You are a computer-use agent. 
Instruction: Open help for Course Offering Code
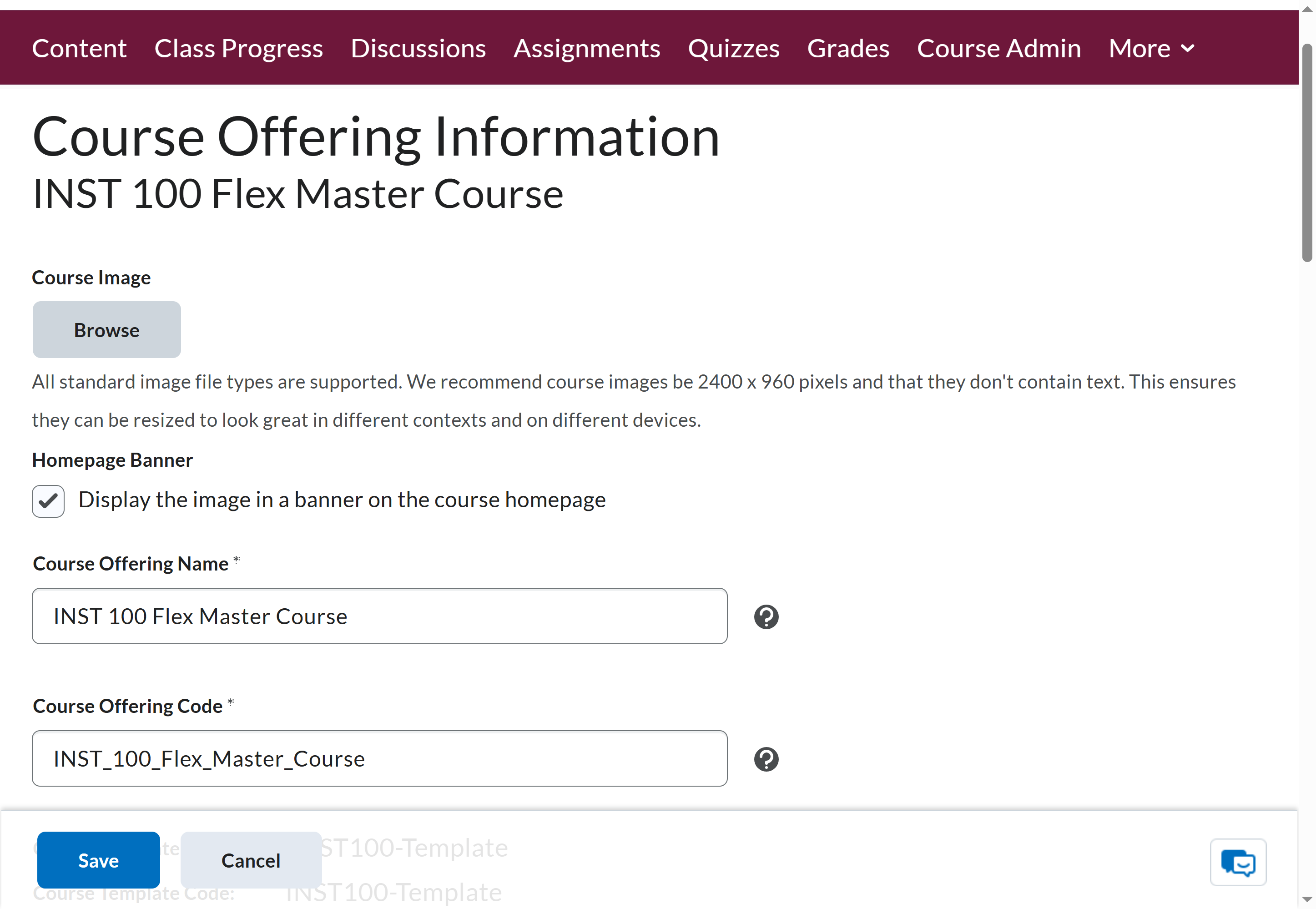(766, 759)
